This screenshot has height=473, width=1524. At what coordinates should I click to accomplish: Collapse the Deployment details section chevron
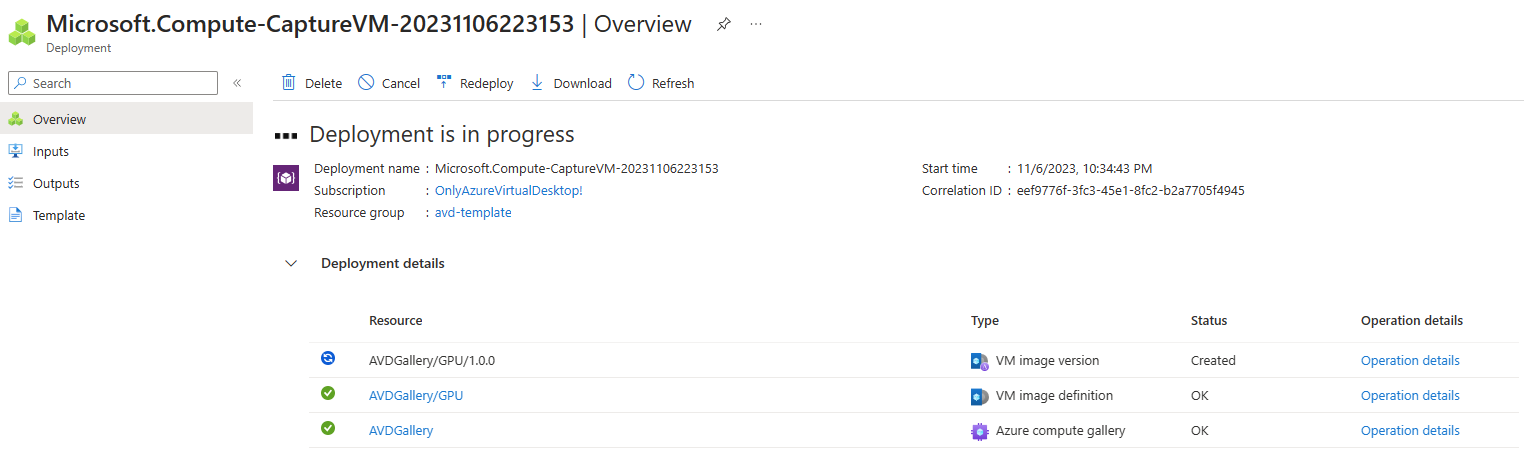(x=291, y=264)
